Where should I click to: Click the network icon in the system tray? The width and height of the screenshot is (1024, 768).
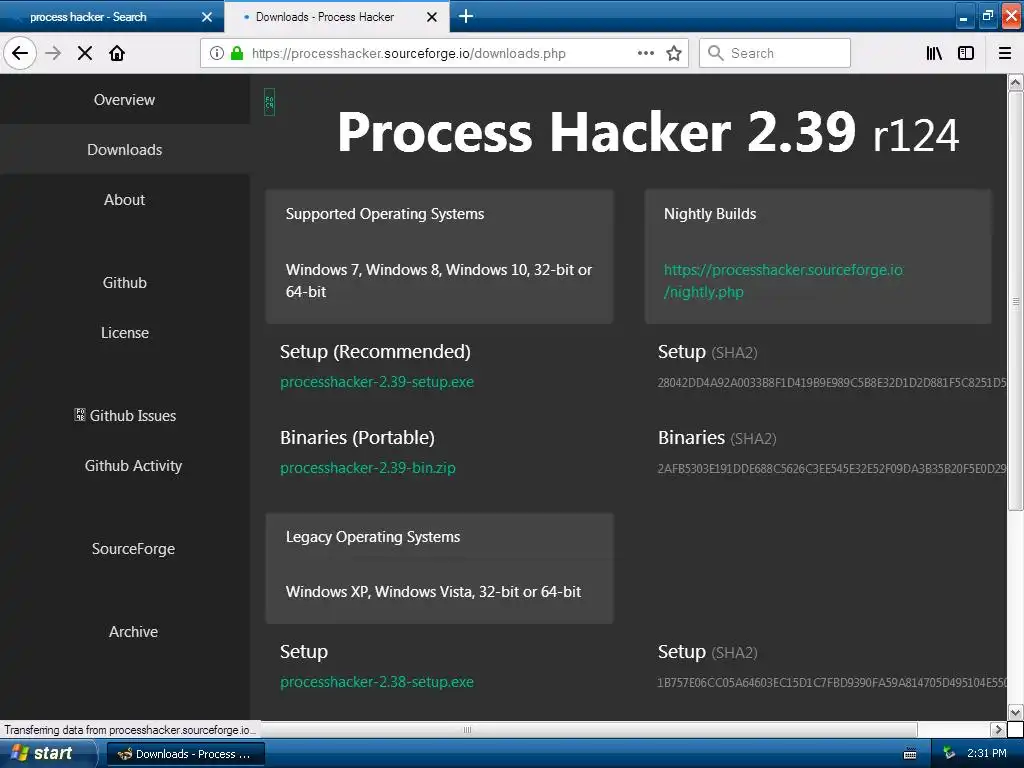click(x=949, y=754)
